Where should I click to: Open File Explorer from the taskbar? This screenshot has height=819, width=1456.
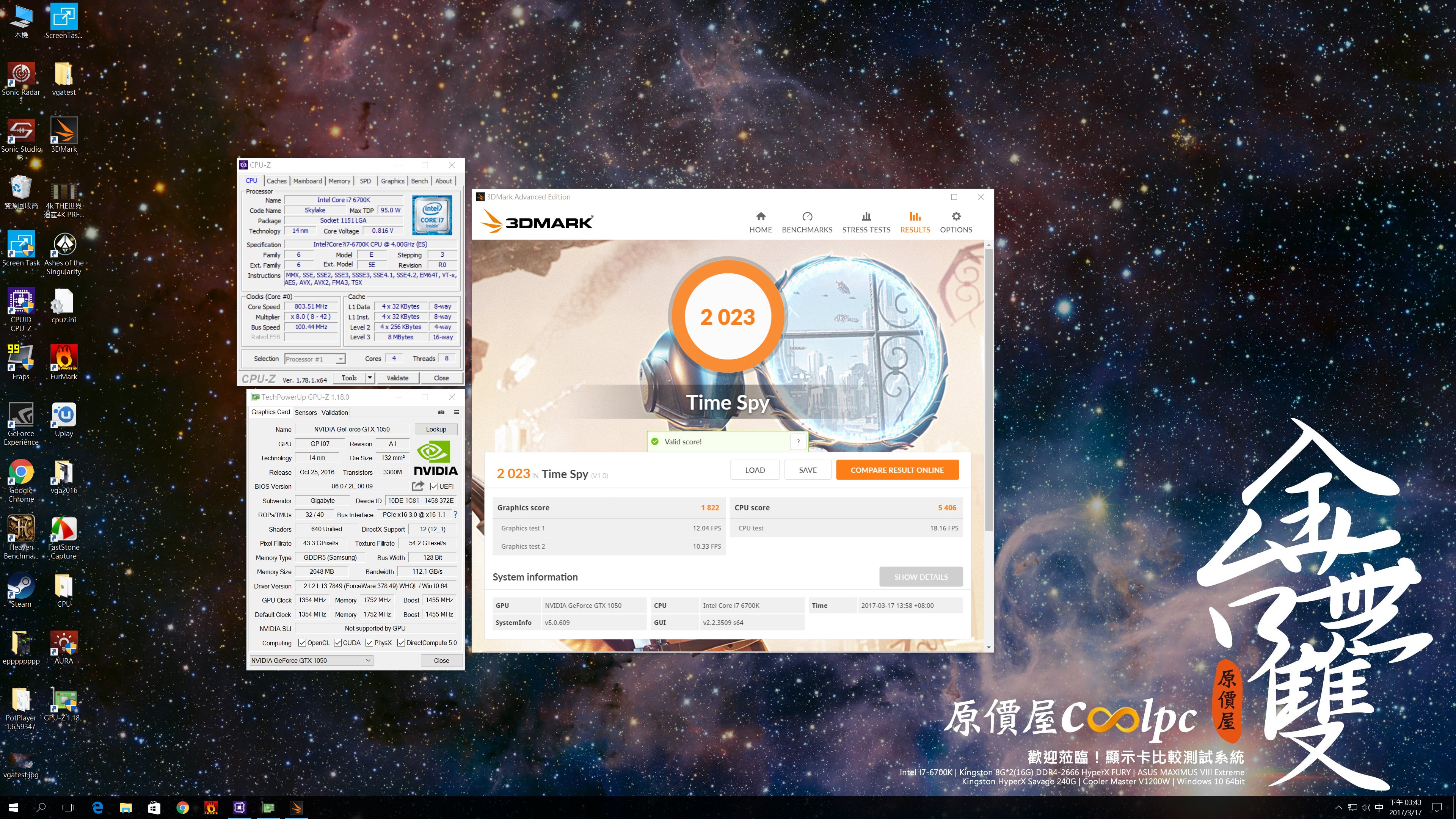click(126, 808)
